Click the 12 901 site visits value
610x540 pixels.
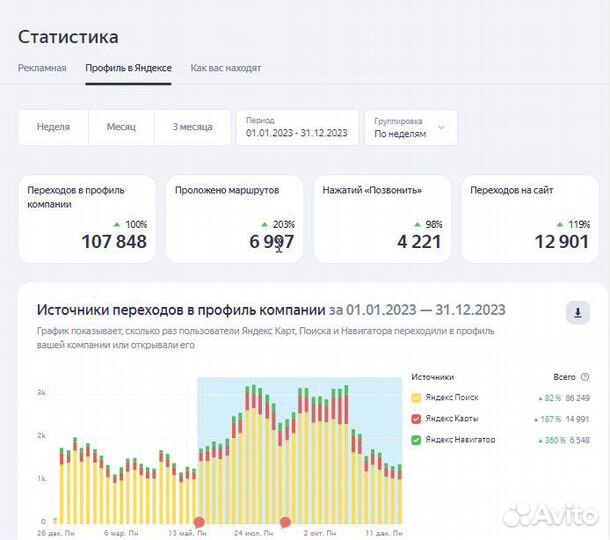pos(562,242)
